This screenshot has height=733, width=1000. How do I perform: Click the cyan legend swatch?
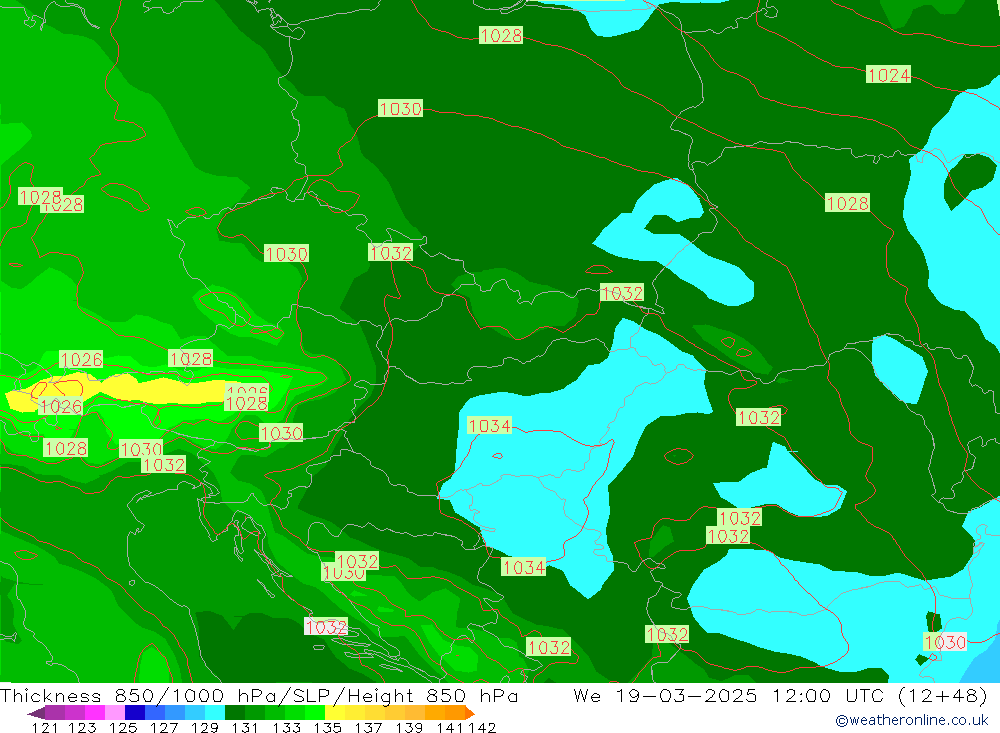(x=215, y=712)
